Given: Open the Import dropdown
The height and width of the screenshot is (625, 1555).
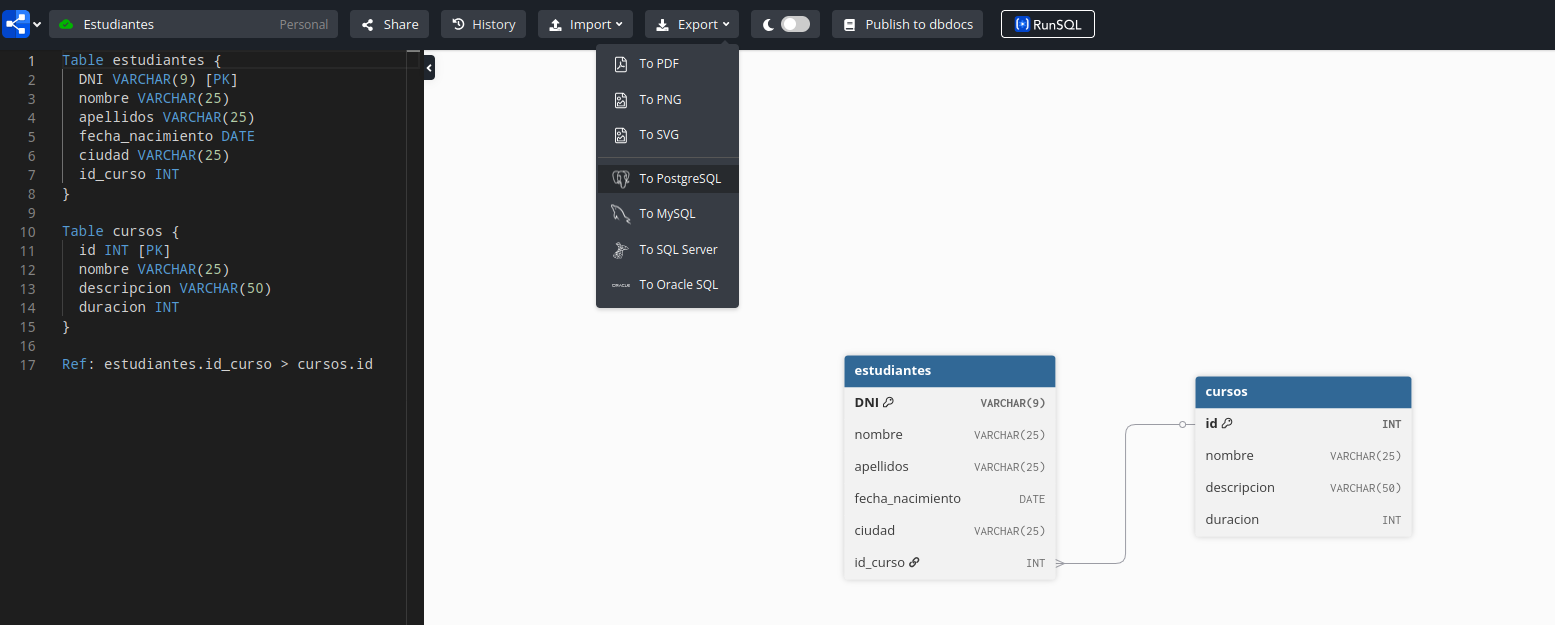Looking at the screenshot, I should pyautogui.click(x=585, y=24).
